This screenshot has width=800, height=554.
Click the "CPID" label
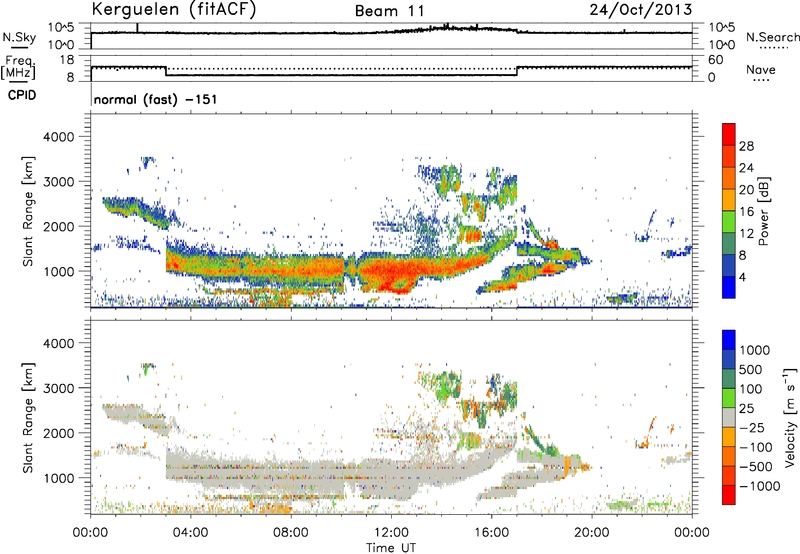pyautogui.click(x=22, y=95)
